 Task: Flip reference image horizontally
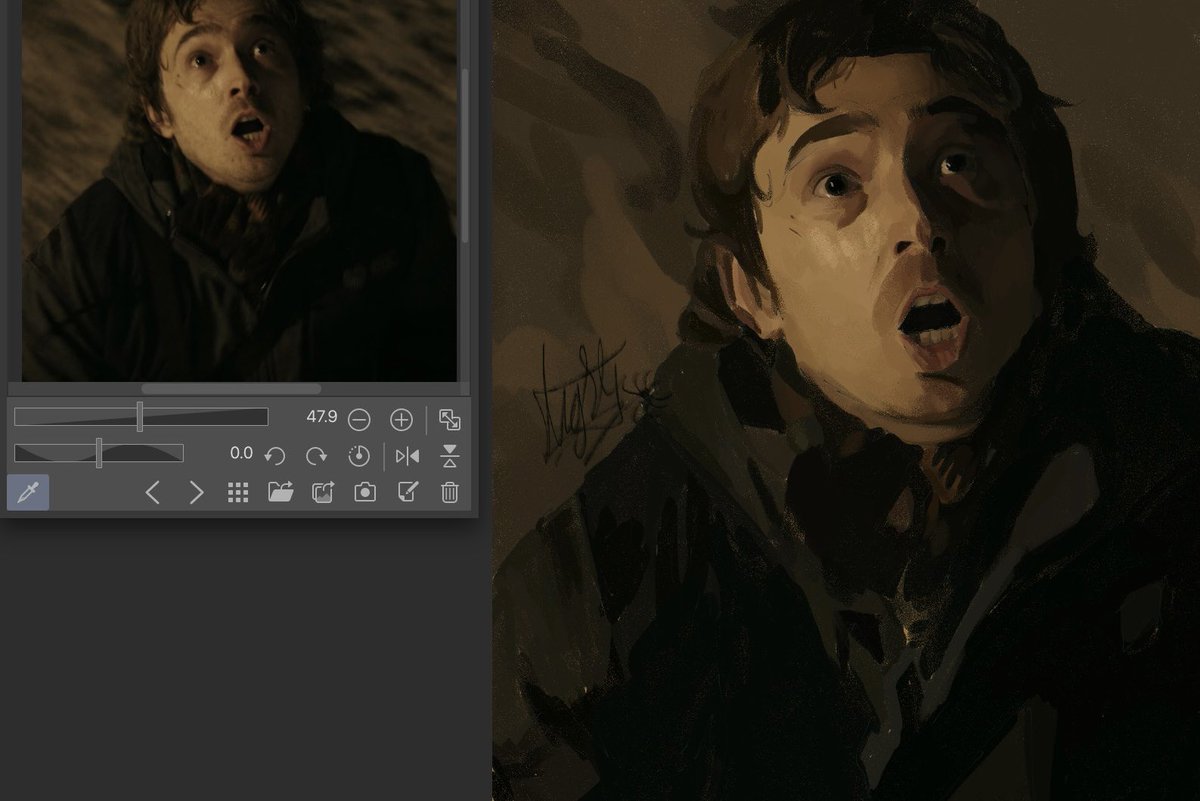408,456
